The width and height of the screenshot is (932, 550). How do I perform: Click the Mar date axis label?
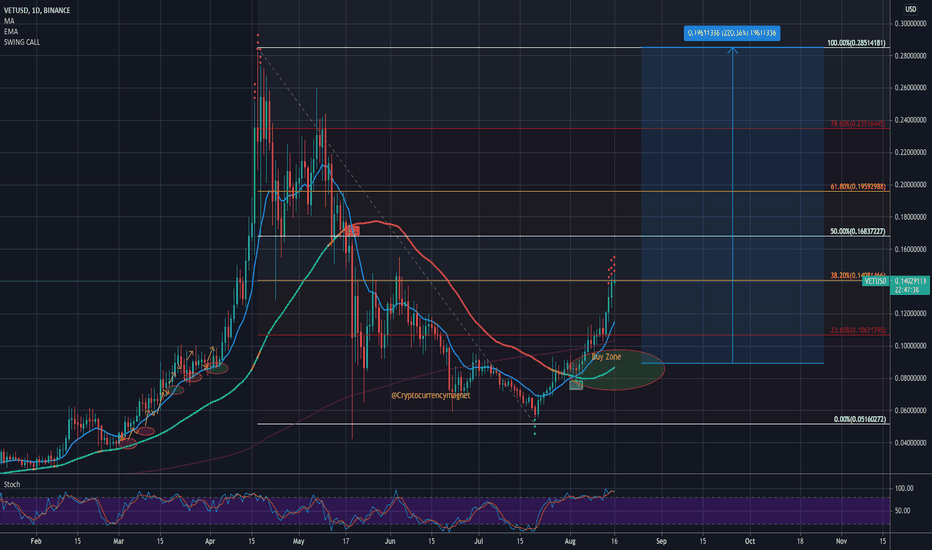tap(118, 541)
